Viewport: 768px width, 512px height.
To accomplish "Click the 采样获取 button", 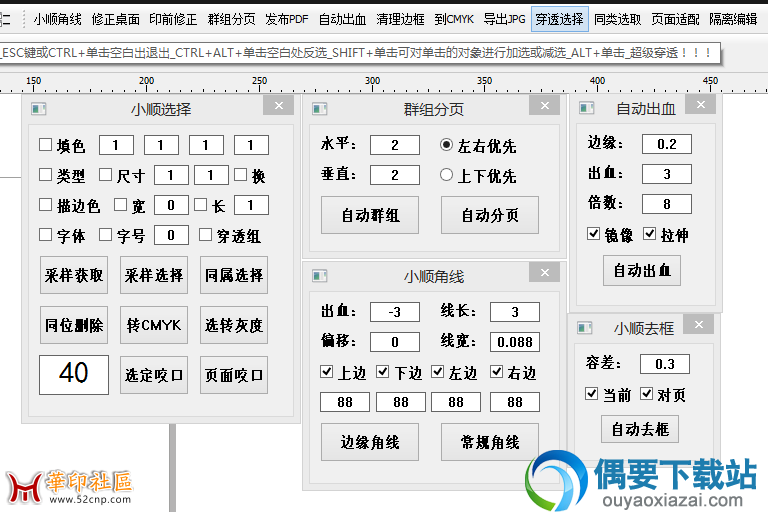I will pos(74,275).
